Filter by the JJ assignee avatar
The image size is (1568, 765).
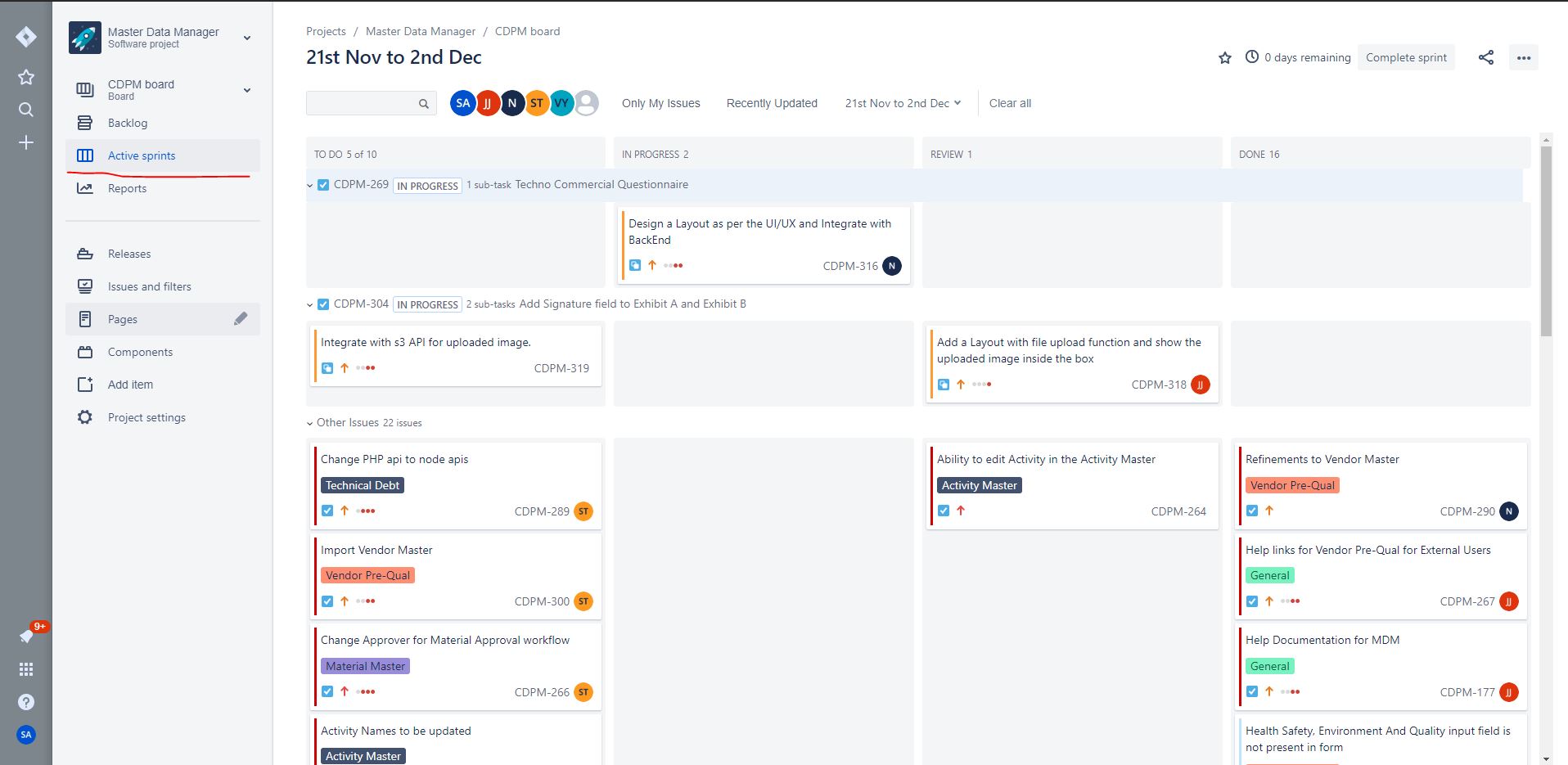click(x=488, y=103)
